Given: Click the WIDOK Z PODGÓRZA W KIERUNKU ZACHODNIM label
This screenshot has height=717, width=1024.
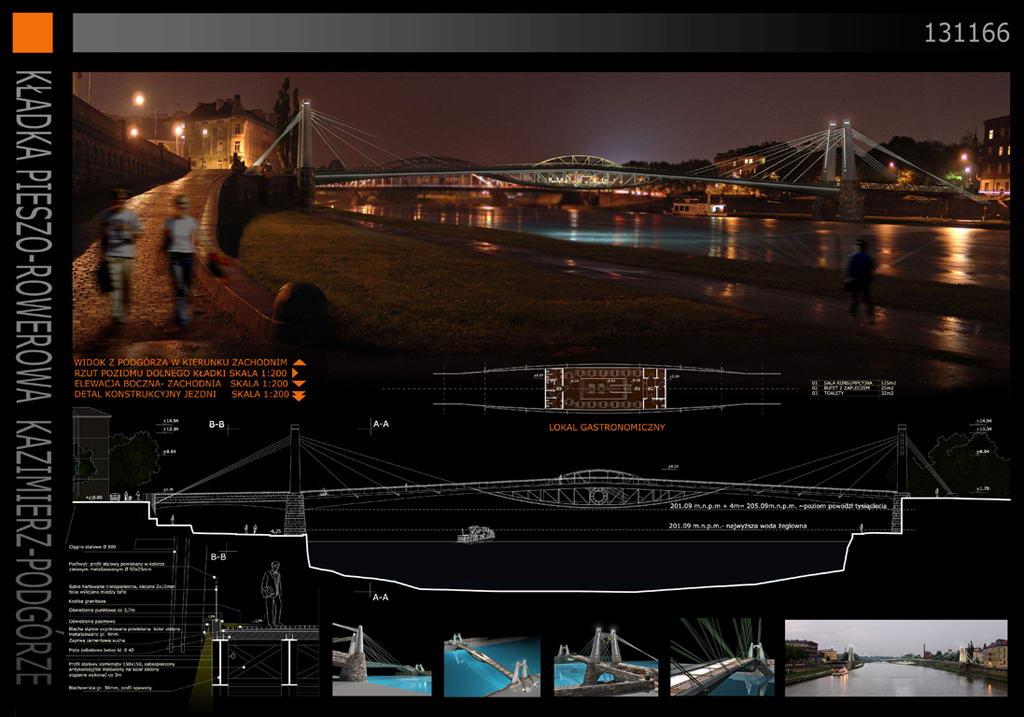Looking at the screenshot, I should coord(181,362).
